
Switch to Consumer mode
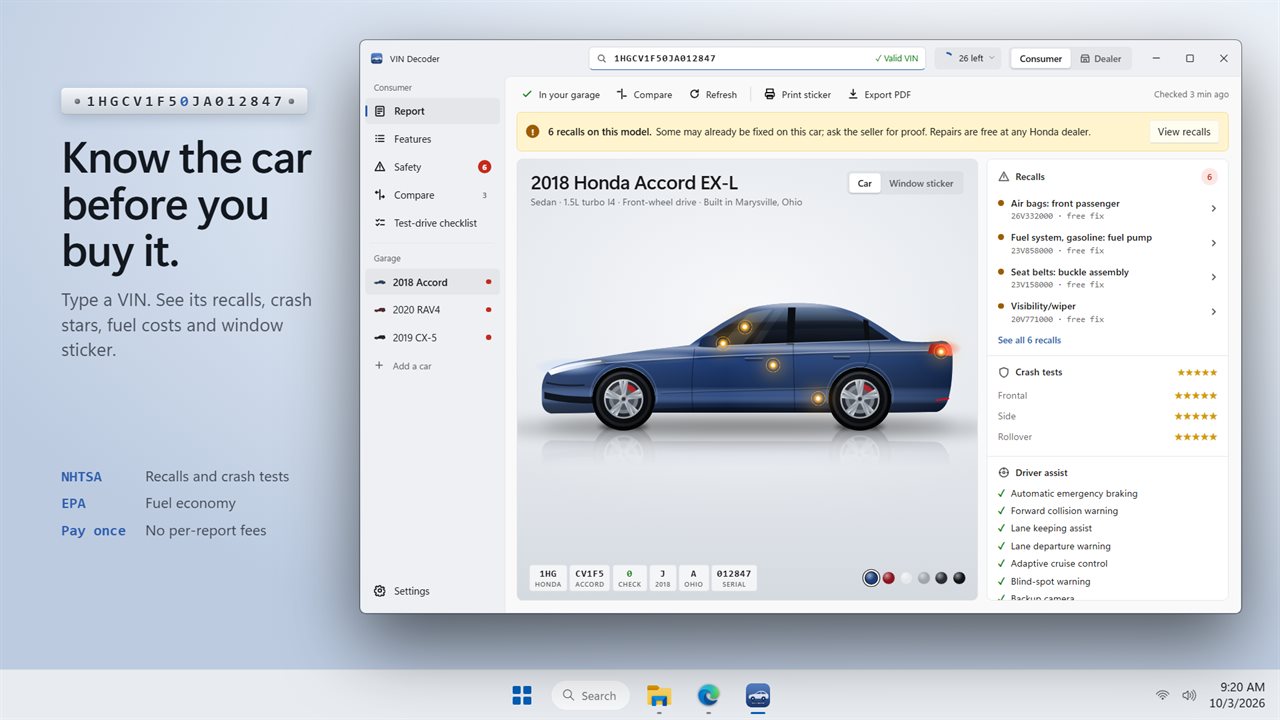(1041, 59)
